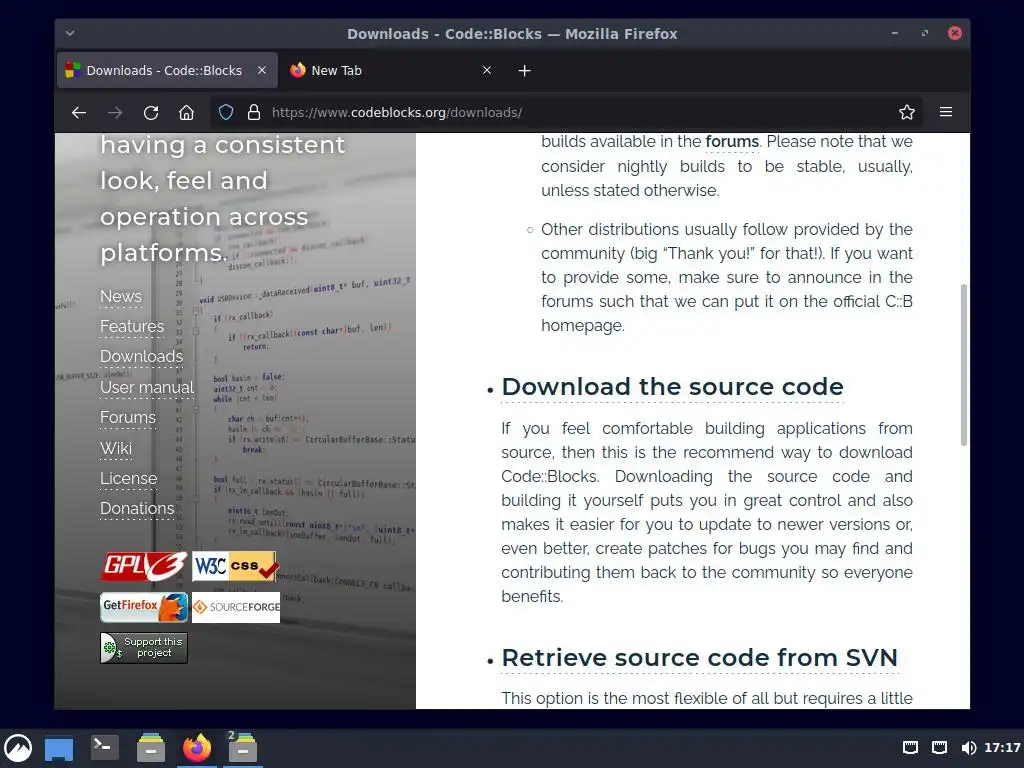
Task: Close the New Tab tab
Action: (x=487, y=70)
